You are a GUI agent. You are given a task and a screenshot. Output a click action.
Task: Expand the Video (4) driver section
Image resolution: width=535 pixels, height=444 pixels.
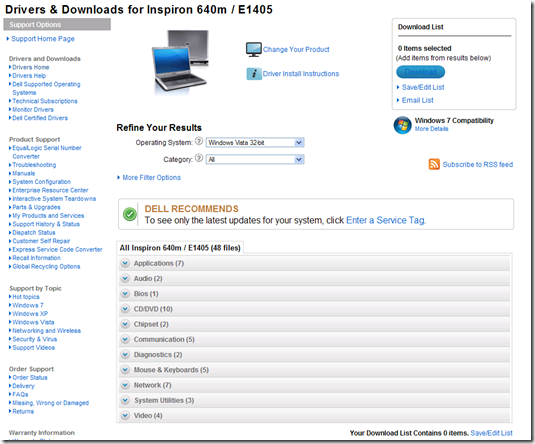click(314, 415)
